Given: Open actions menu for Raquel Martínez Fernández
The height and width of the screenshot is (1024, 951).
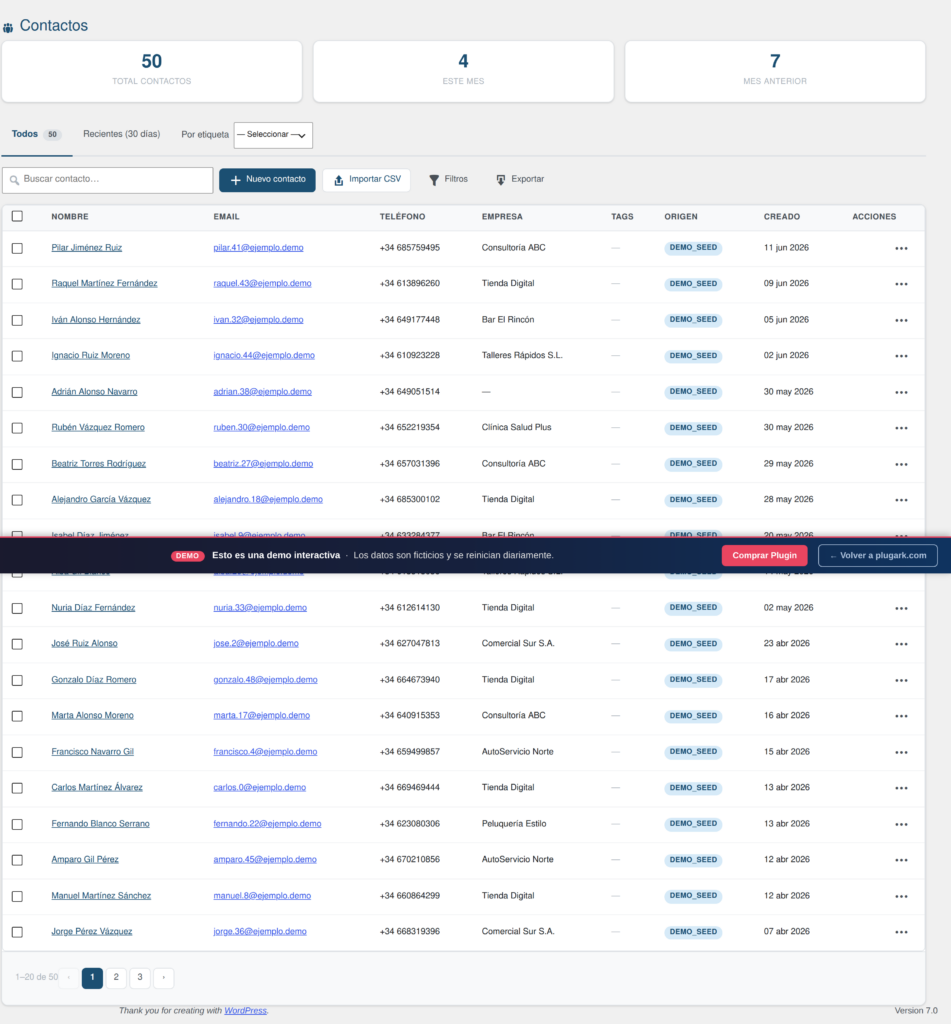Looking at the screenshot, I should coord(901,284).
